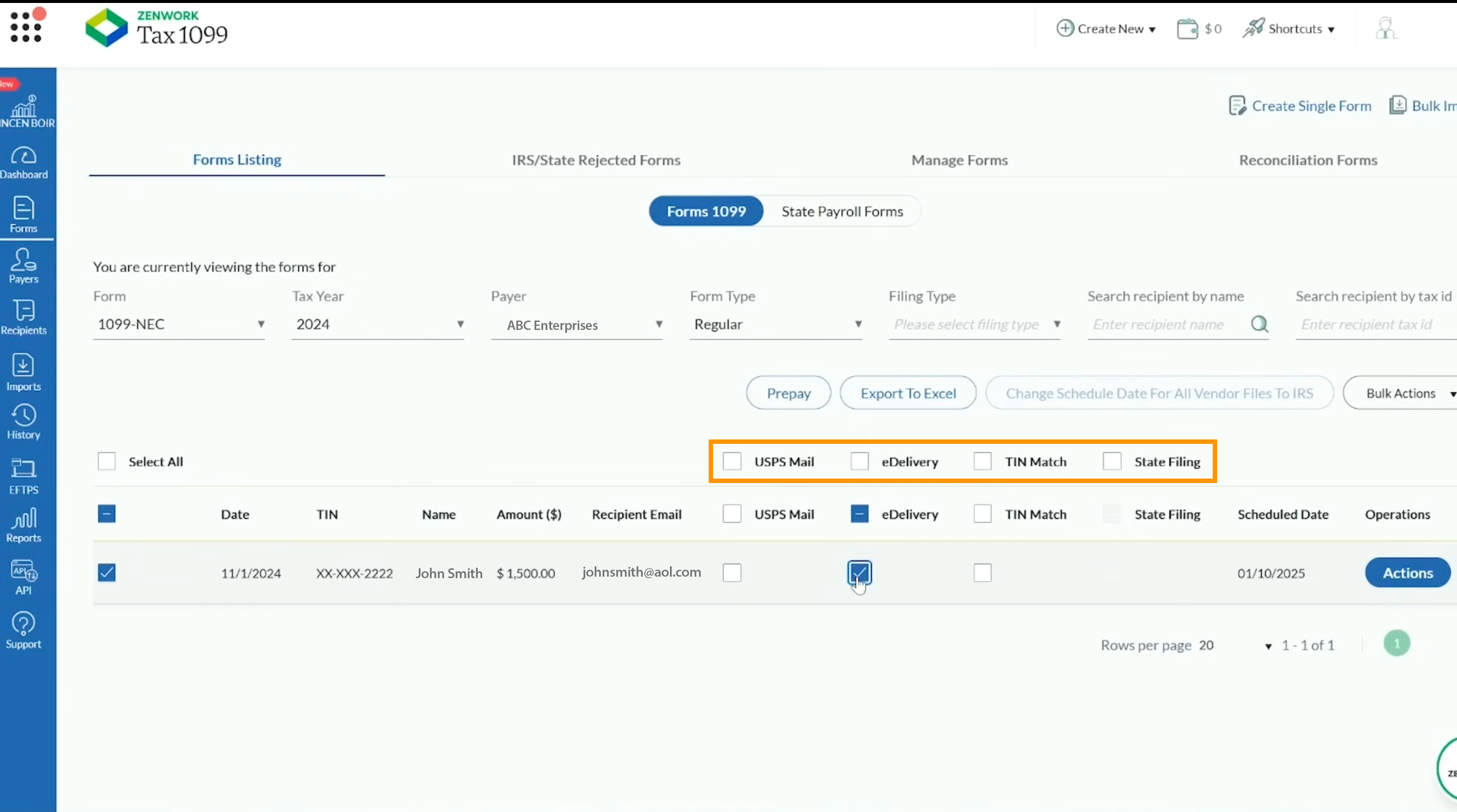This screenshot has width=1457, height=812.
Task: Open Actions for John Smith row
Action: 1408,573
